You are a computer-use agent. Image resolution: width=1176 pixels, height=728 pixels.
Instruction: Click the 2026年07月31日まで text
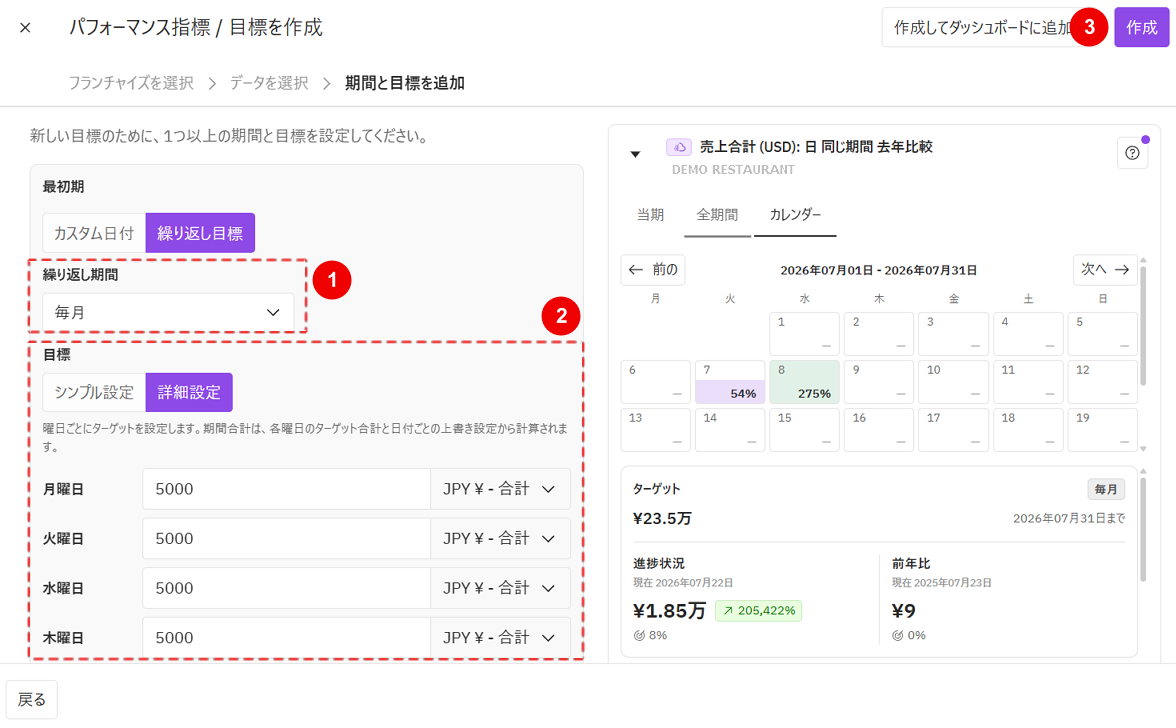[1069, 519]
